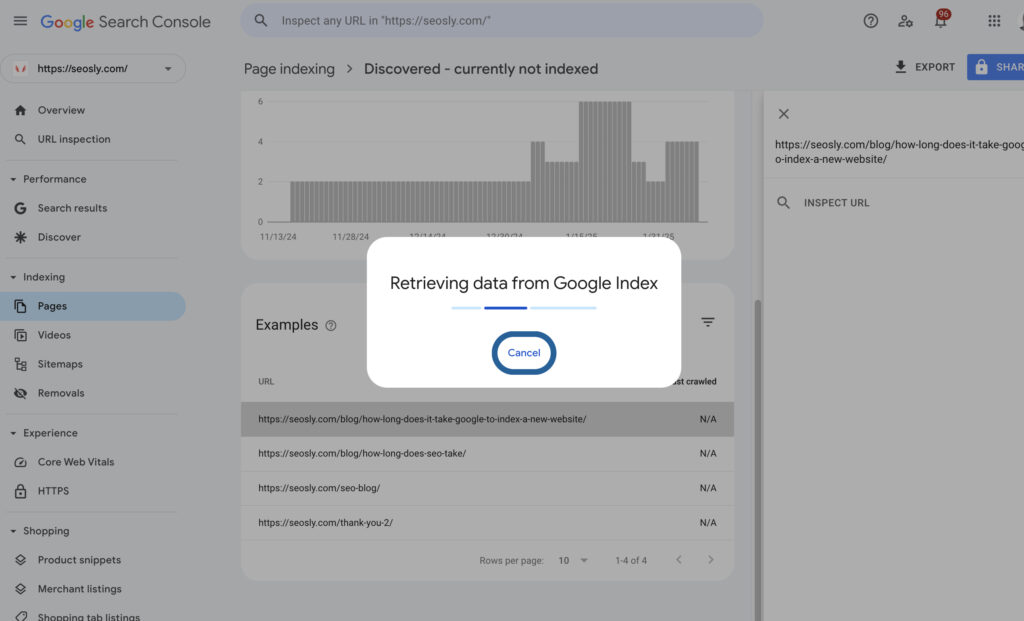Screen dimensions: 1024x621
Task: Open the Google apps grid icon
Action: click(993, 20)
